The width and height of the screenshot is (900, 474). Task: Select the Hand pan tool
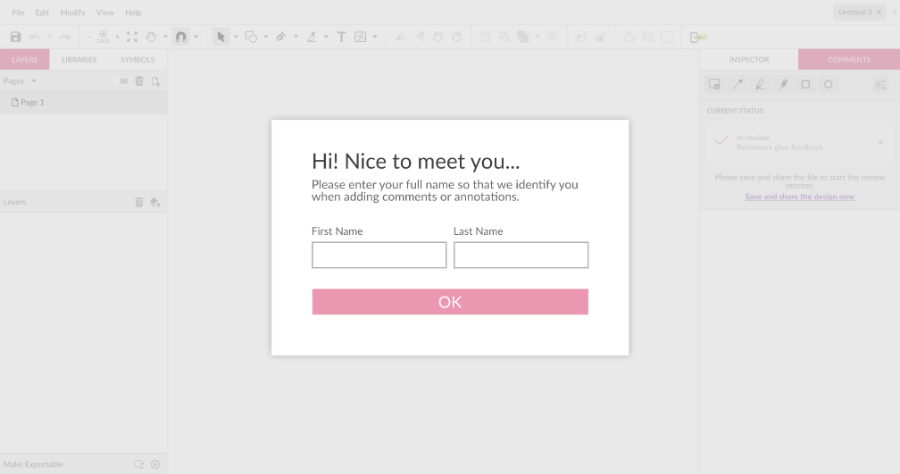click(151, 37)
